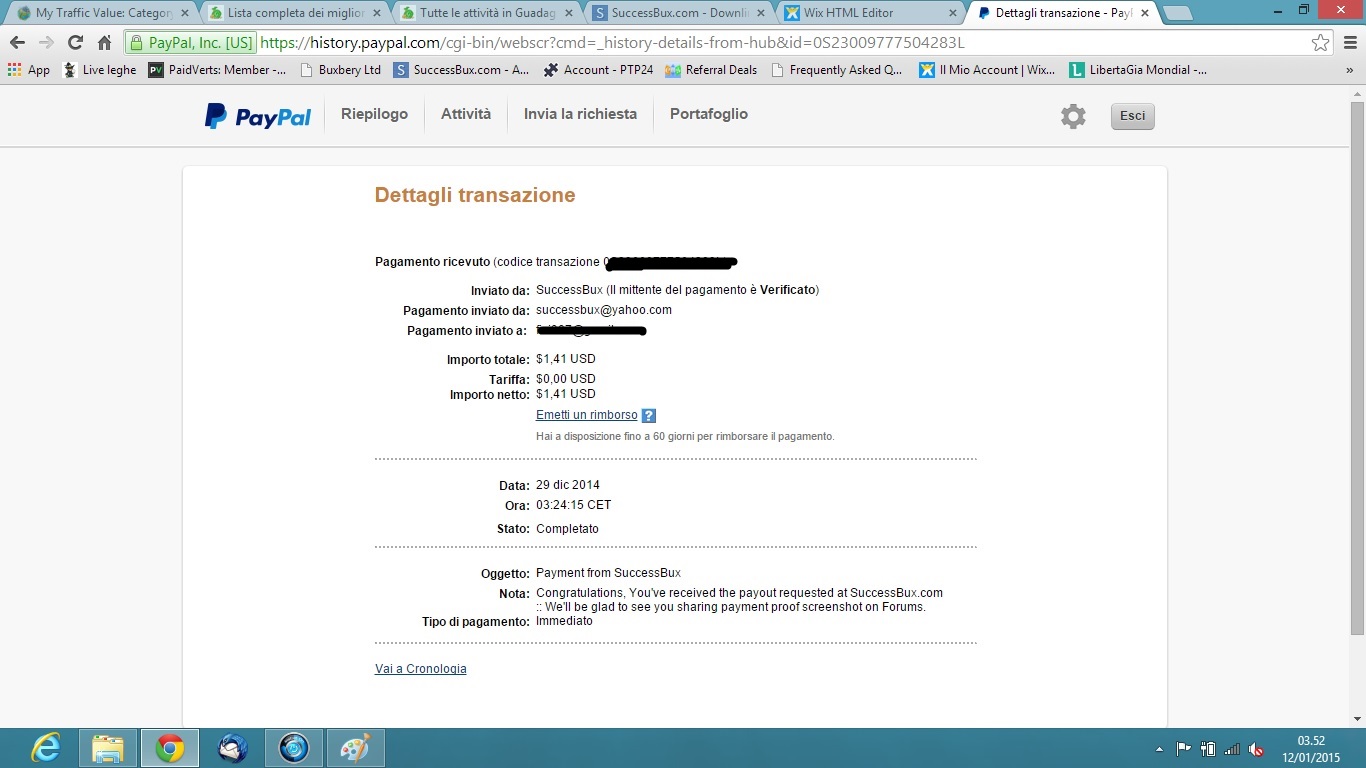
Task: Click the round blue taskbar app icon
Action: (294, 748)
